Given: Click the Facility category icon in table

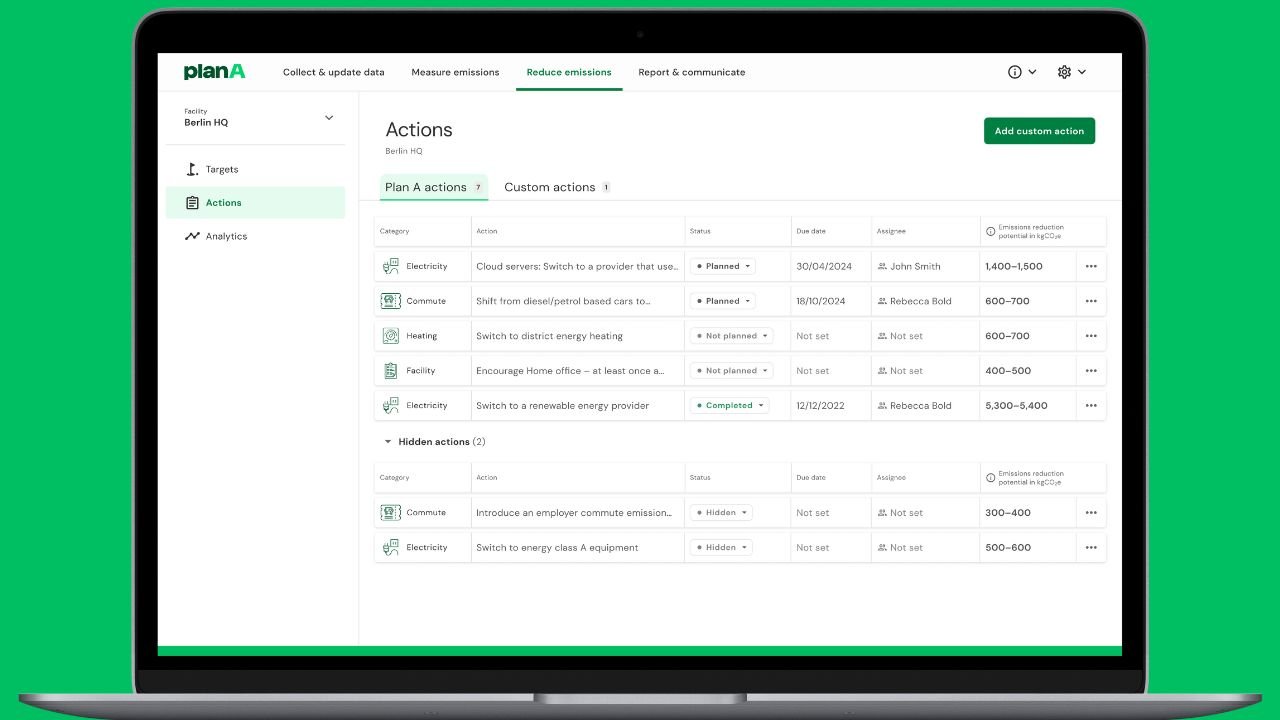Looking at the screenshot, I should pos(390,371).
